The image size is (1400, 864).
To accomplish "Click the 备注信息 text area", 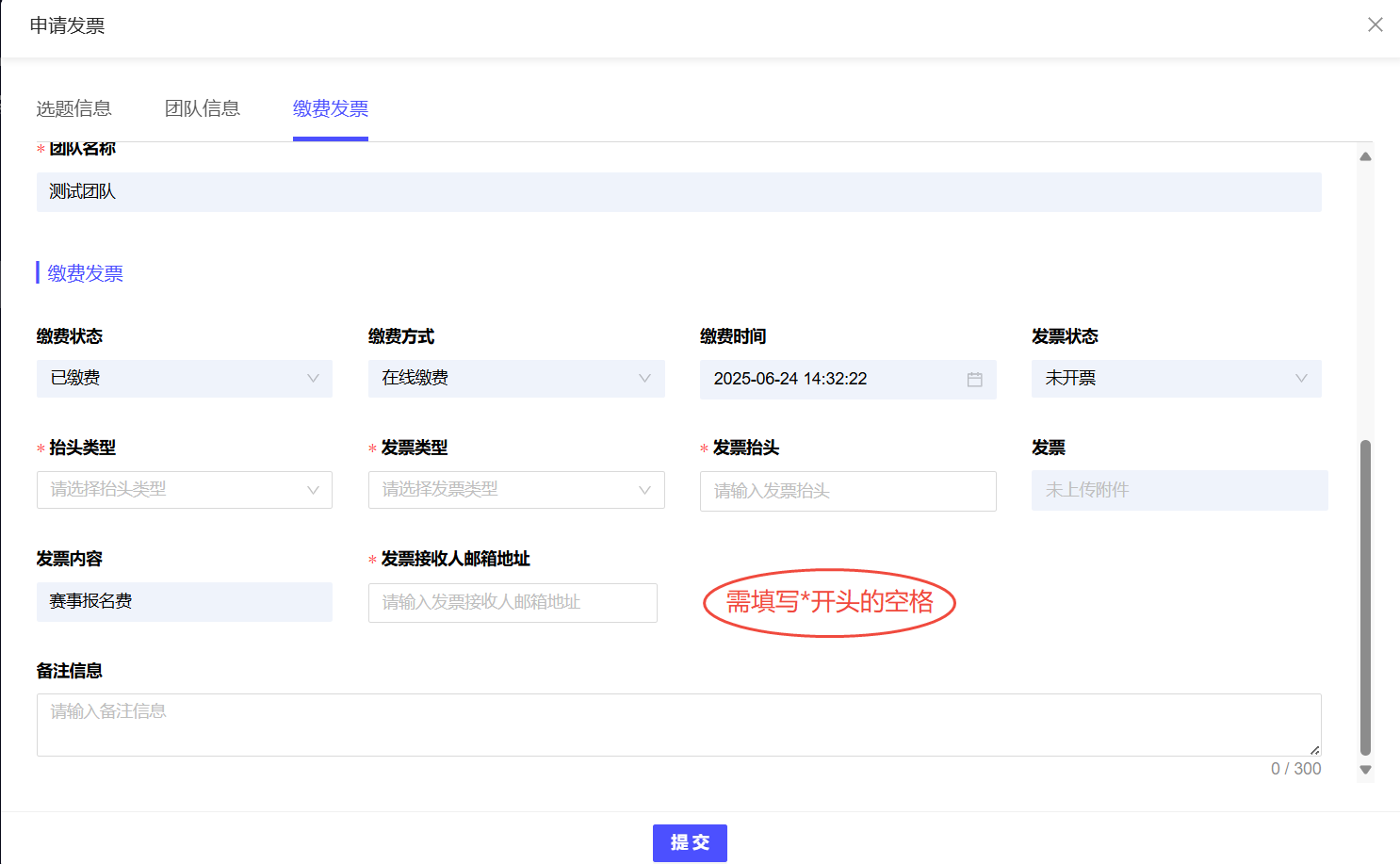I will (678, 725).
